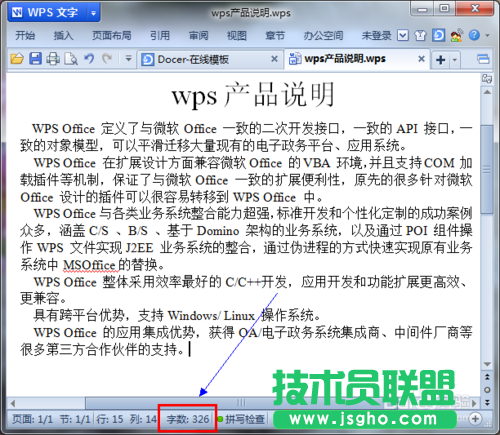Toggle 拼写检查 spell check in status bar
This screenshot has height=435, width=500.
[x=241, y=419]
